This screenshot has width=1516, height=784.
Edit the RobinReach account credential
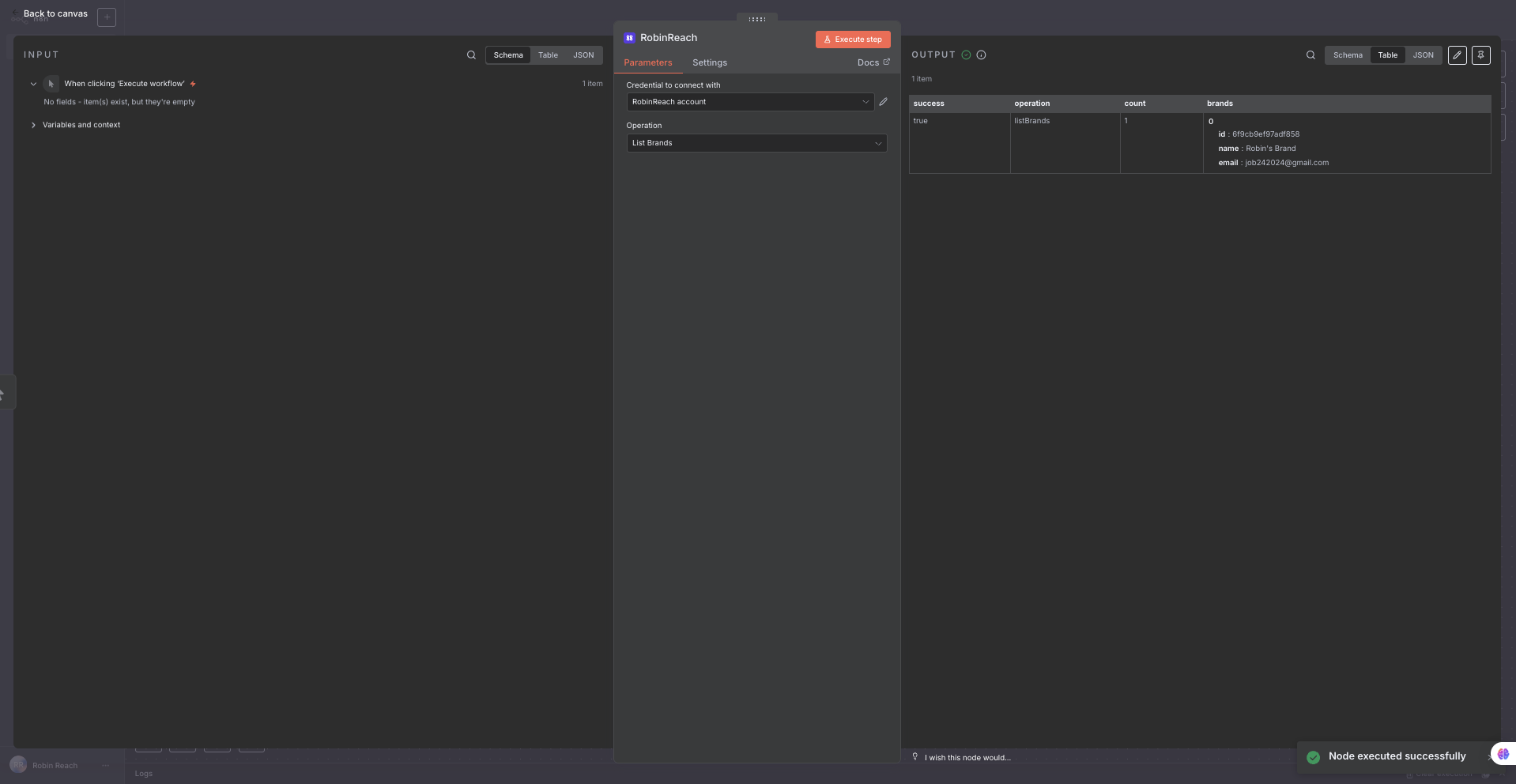884,102
